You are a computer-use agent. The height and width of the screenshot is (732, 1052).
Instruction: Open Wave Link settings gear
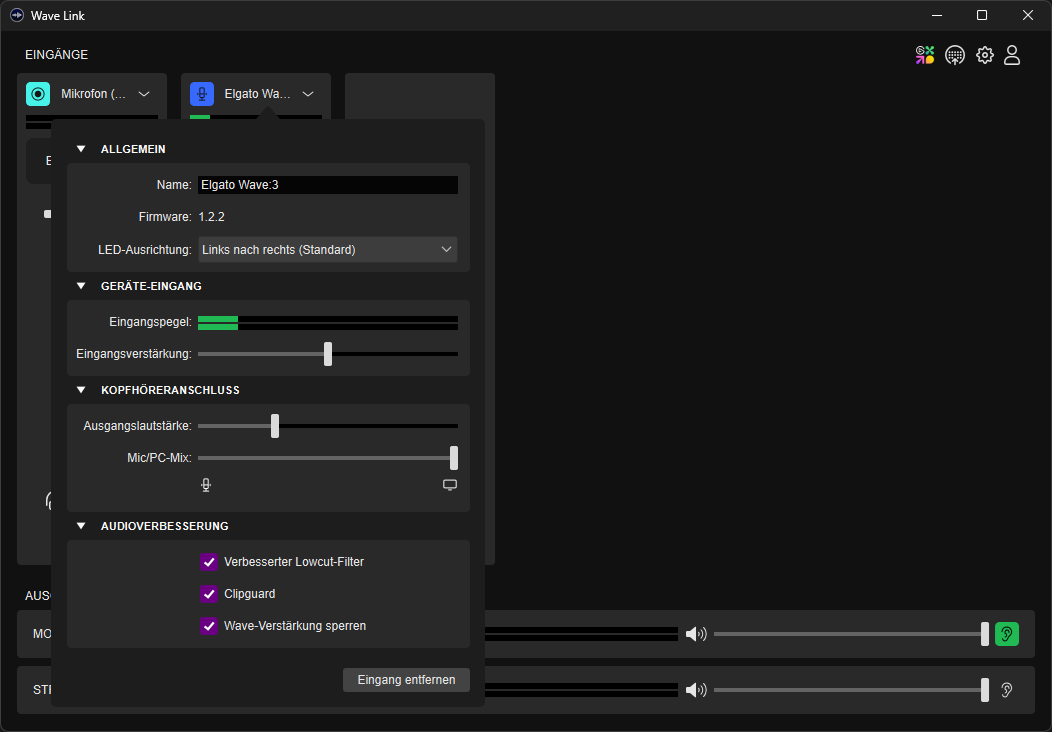(x=985, y=55)
